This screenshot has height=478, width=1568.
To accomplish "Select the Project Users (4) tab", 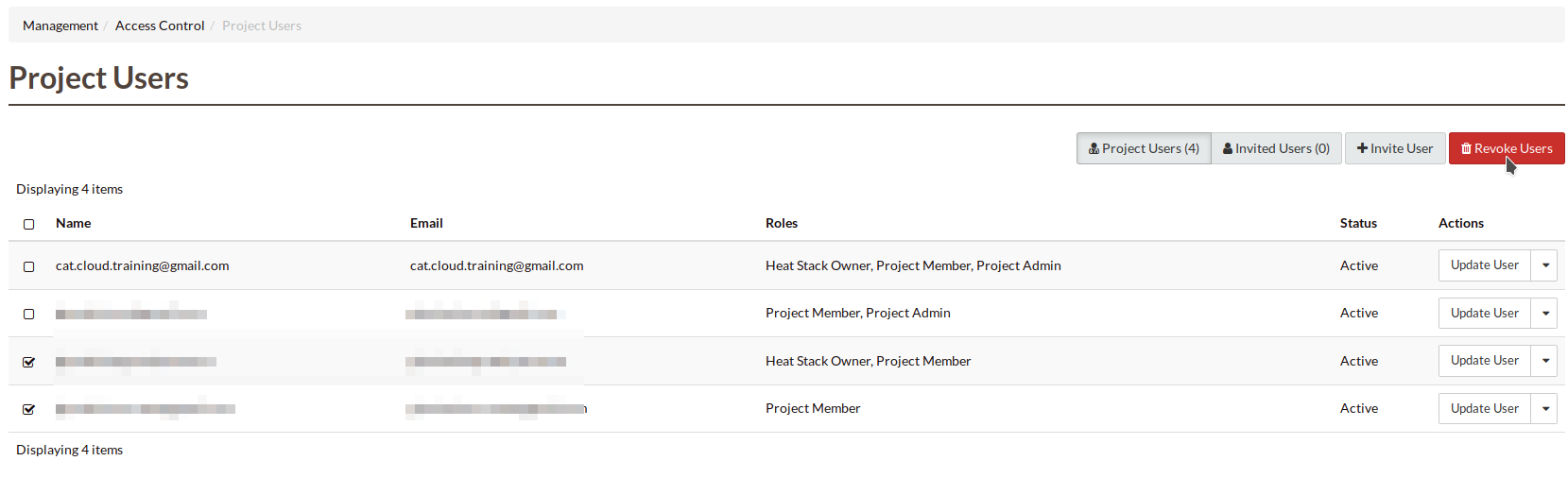I will click(x=1144, y=148).
